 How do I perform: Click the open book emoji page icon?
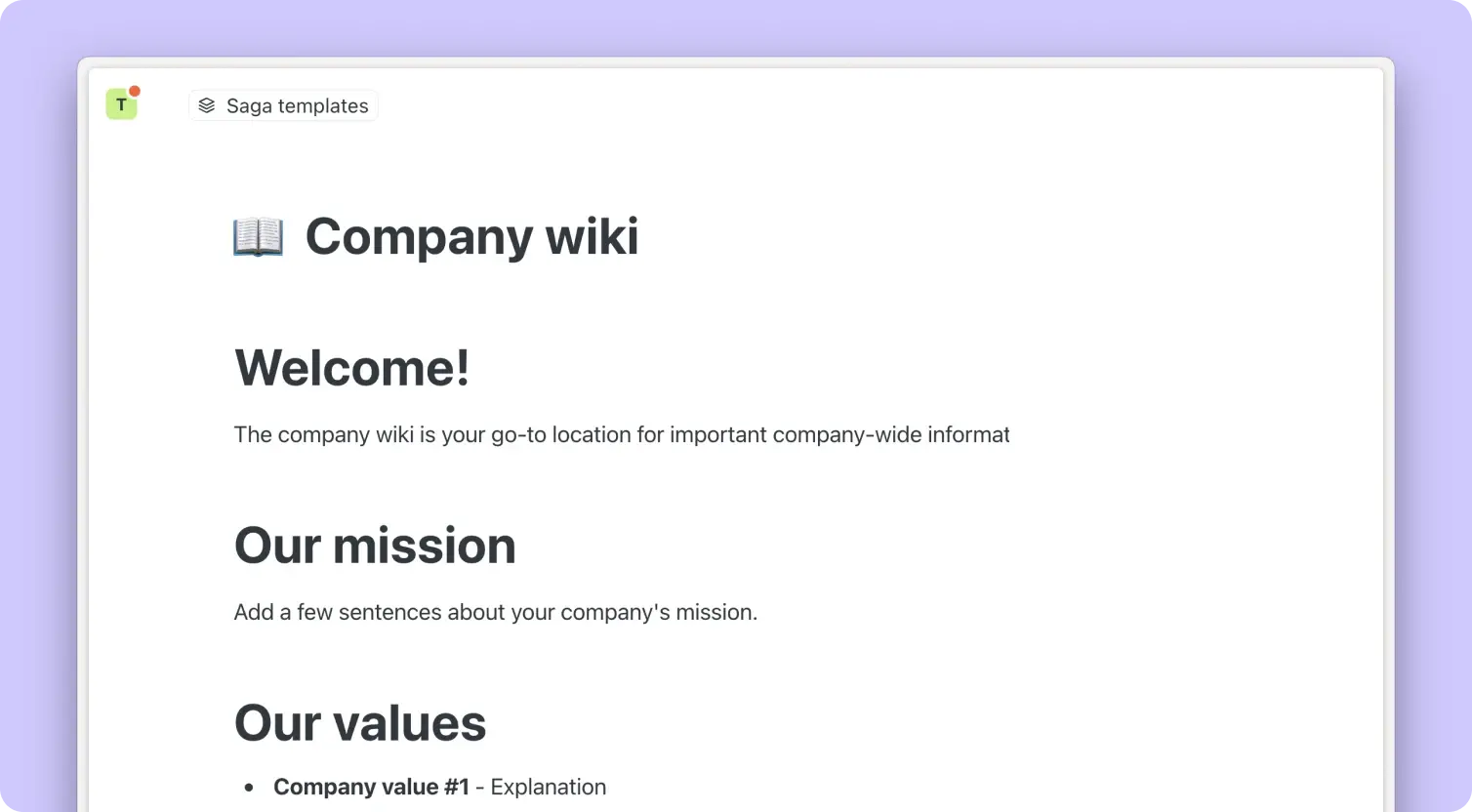click(259, 237)
